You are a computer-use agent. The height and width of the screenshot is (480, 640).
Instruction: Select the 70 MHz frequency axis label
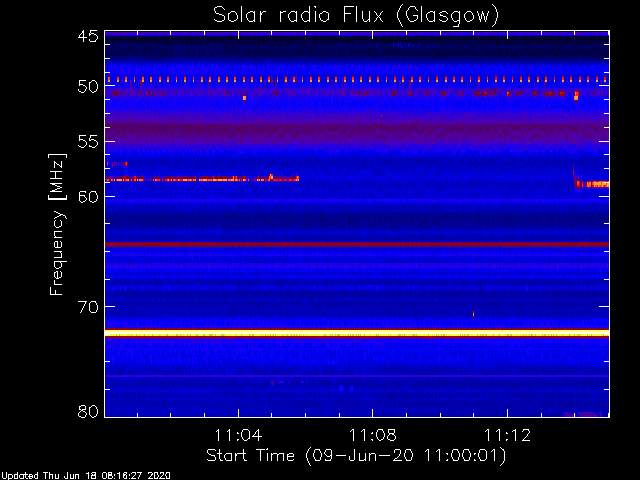click(x=88, y=307)
